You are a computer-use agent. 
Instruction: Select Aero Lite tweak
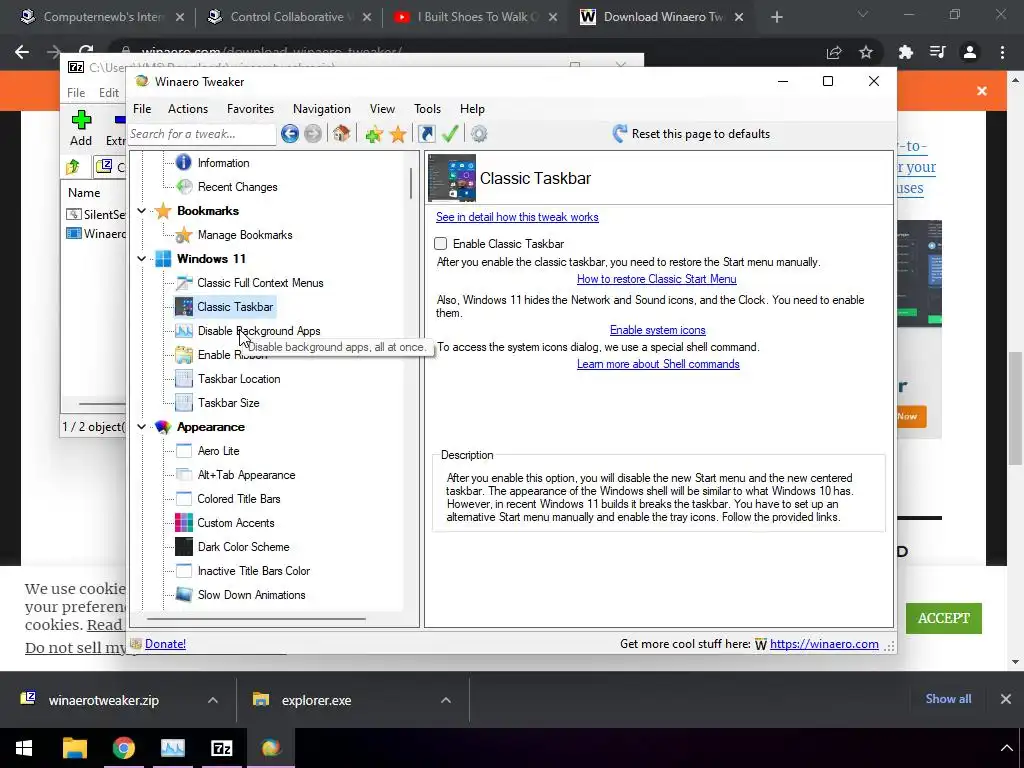[x=218, y=451]
